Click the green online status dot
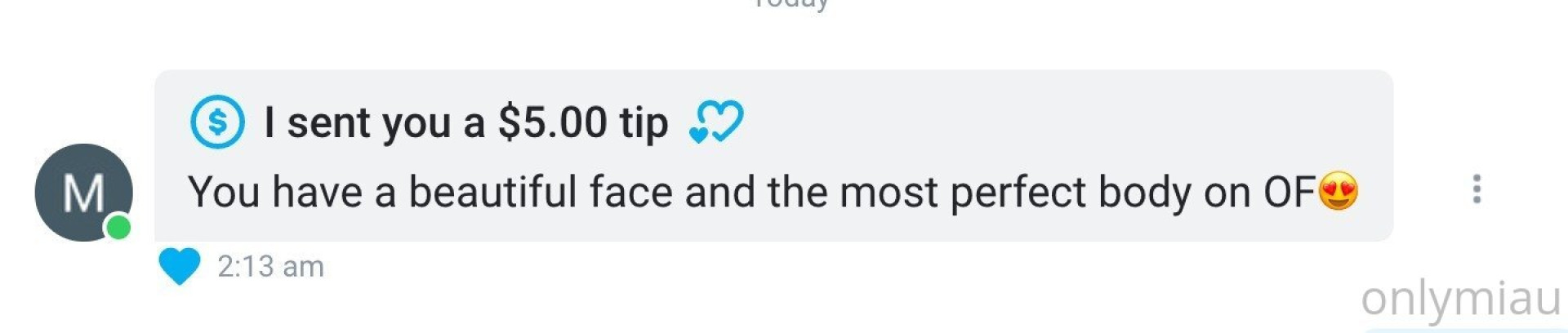 [x=118, y=227]
